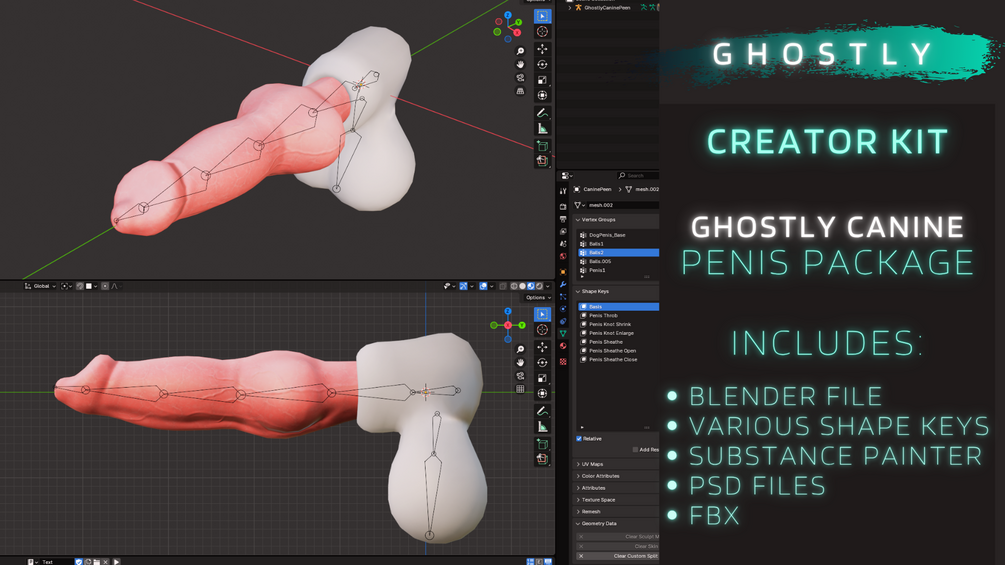Toggle proportional editing in lower viewport header
This screenshot has height=565, width=1005.
[x=105, y=286]
